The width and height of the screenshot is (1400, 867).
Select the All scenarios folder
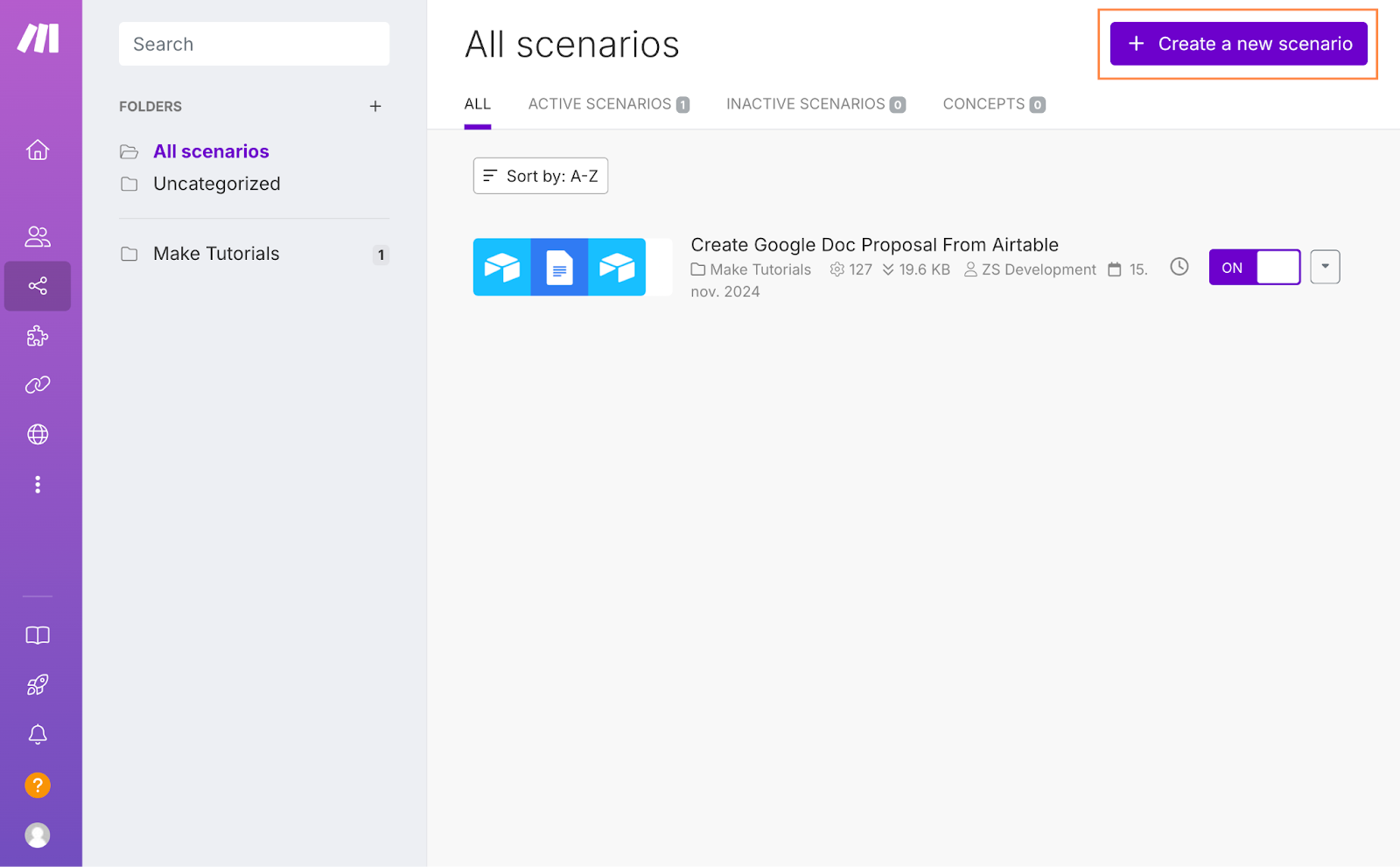(211, 151)
